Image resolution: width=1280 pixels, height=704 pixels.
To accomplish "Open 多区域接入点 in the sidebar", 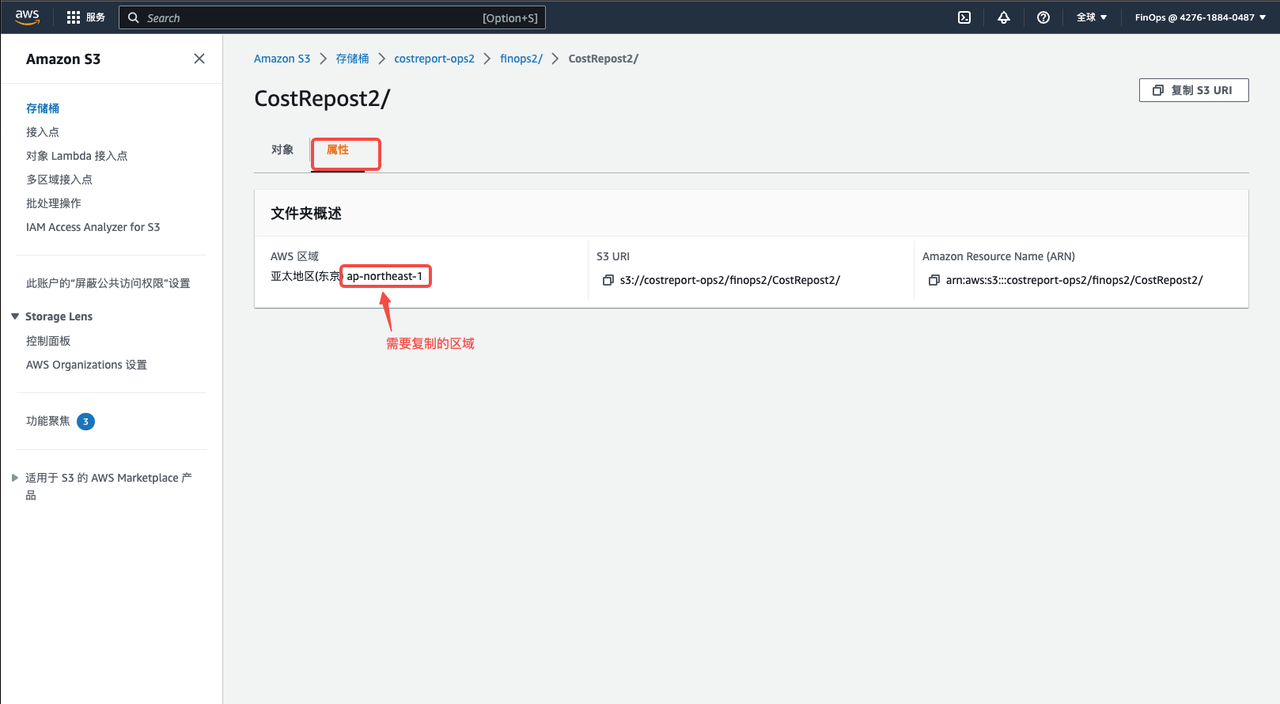I will coord(59,180).
